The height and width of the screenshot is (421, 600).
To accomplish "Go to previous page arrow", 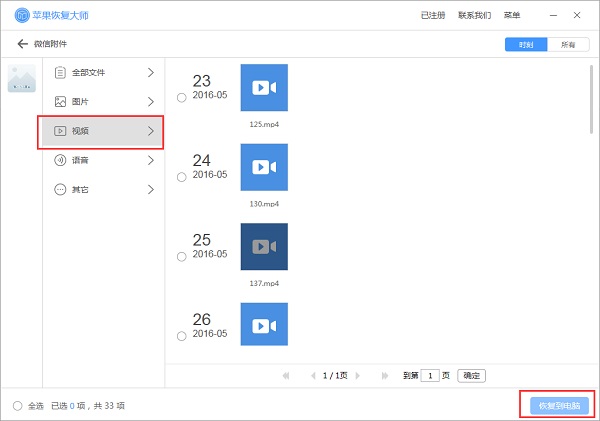I will pos(313,376).
